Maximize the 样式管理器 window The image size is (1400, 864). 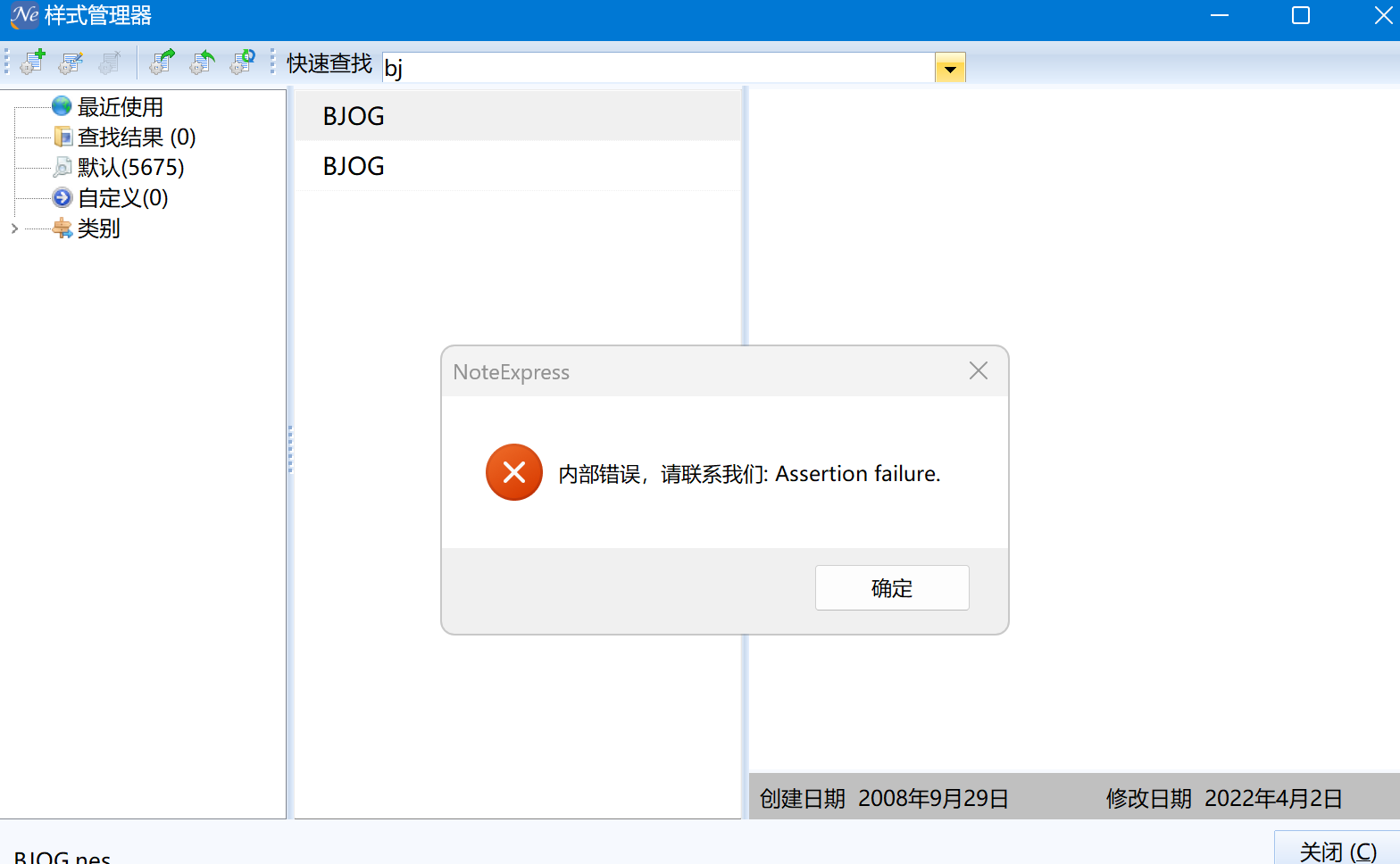(x=1301, y=16)
